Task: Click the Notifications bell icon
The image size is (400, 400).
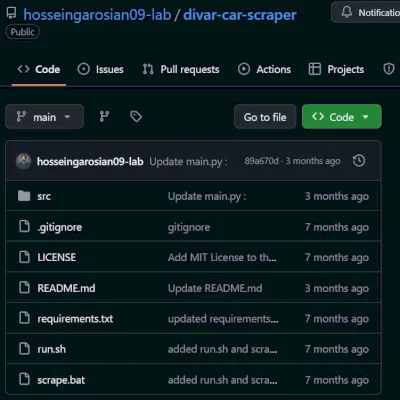Action: pos(347,12)
